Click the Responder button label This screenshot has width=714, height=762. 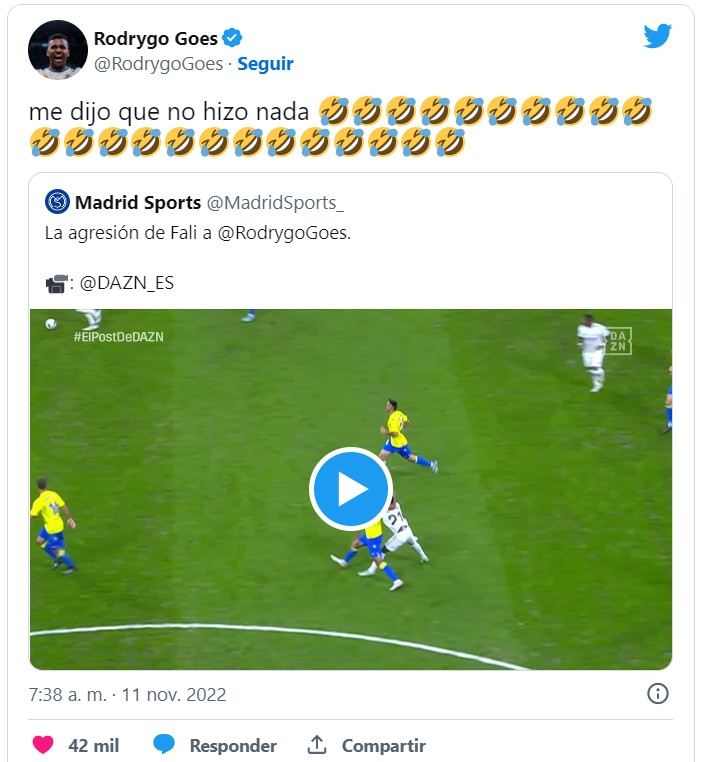(233, 746)
